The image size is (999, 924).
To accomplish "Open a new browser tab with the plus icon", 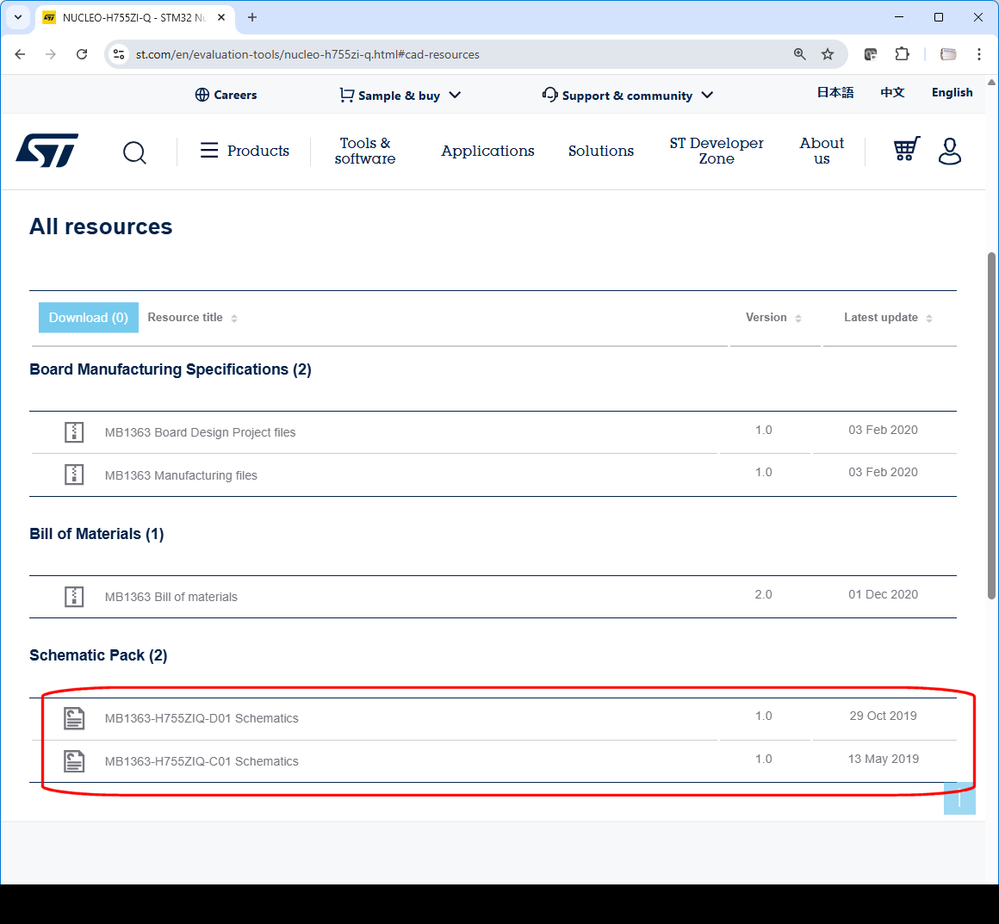I will pyautogui.click(x=252, y=17).
